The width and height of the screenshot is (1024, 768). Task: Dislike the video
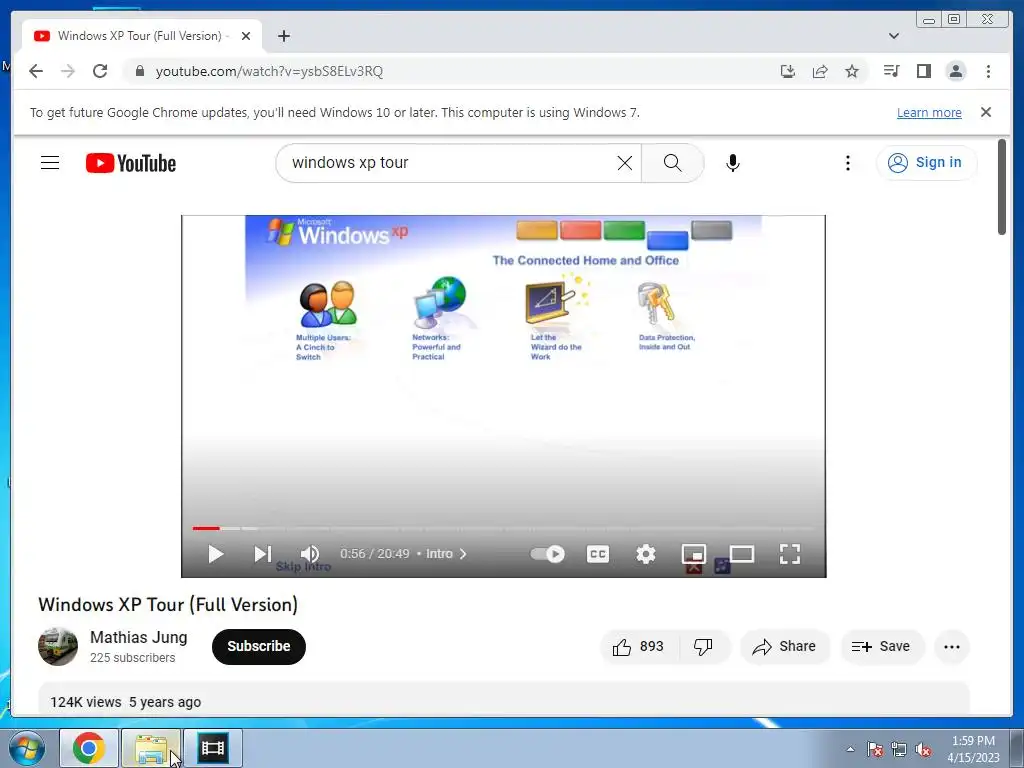click(703, 647)
